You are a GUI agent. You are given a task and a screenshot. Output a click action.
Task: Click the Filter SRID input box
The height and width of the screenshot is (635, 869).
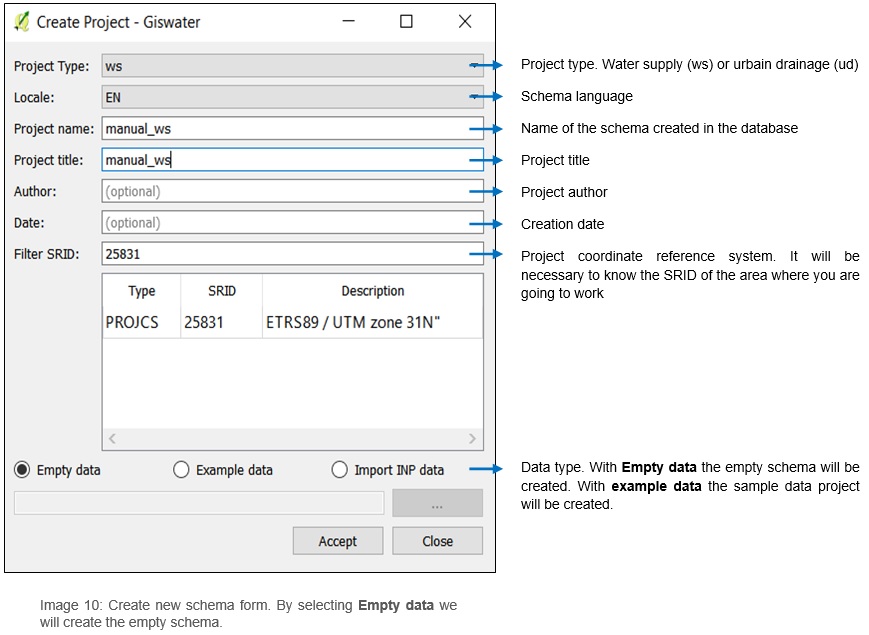pos(292,254)
